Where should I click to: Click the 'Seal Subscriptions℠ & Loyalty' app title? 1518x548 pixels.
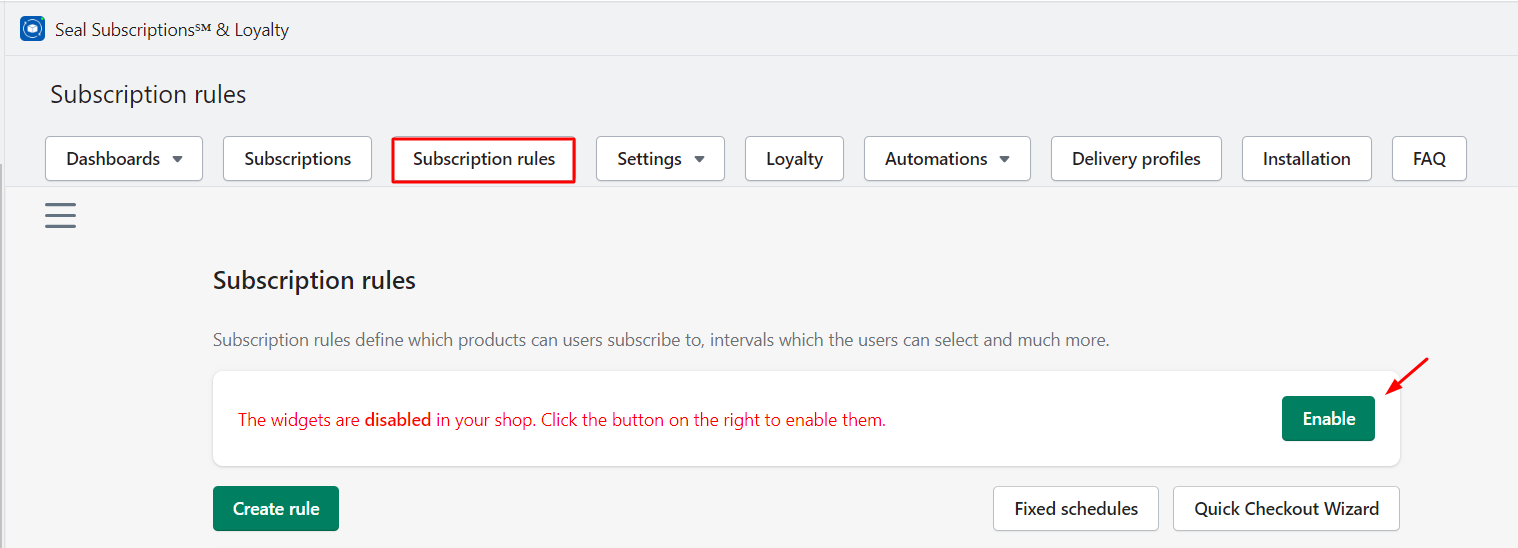click(x=172, y=30)
